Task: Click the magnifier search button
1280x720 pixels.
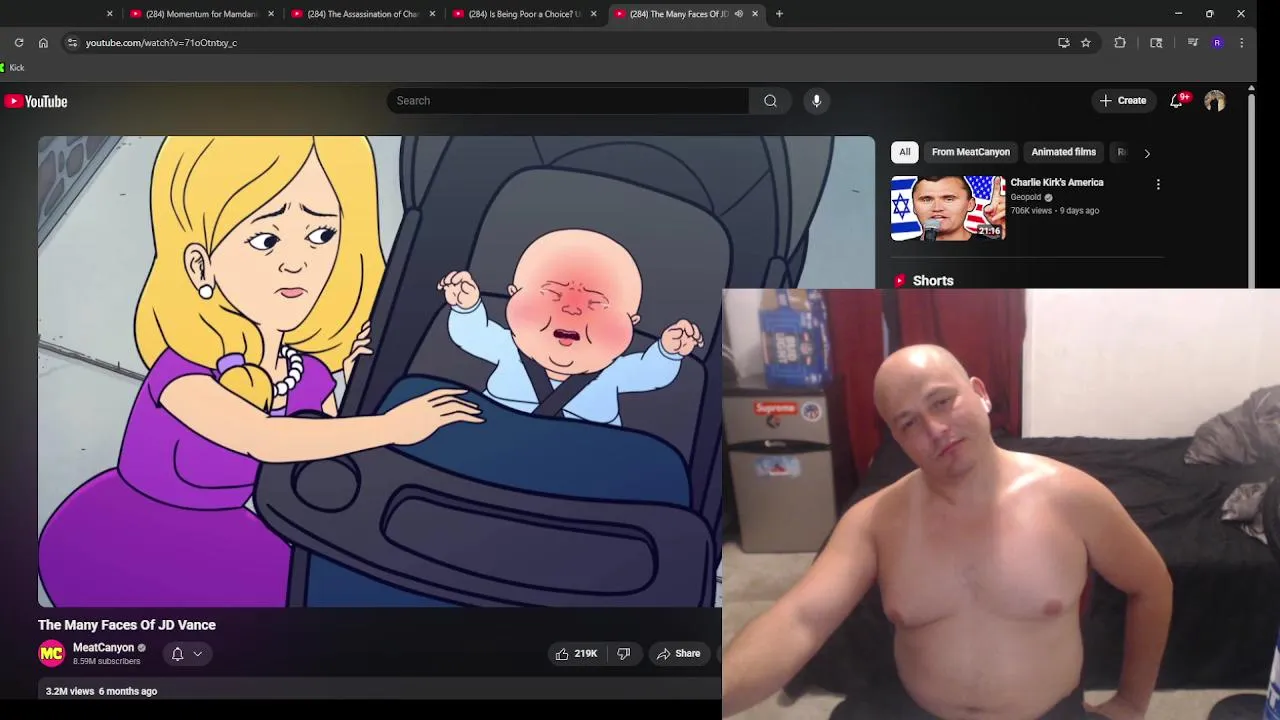Action: [x=770, y=100]
